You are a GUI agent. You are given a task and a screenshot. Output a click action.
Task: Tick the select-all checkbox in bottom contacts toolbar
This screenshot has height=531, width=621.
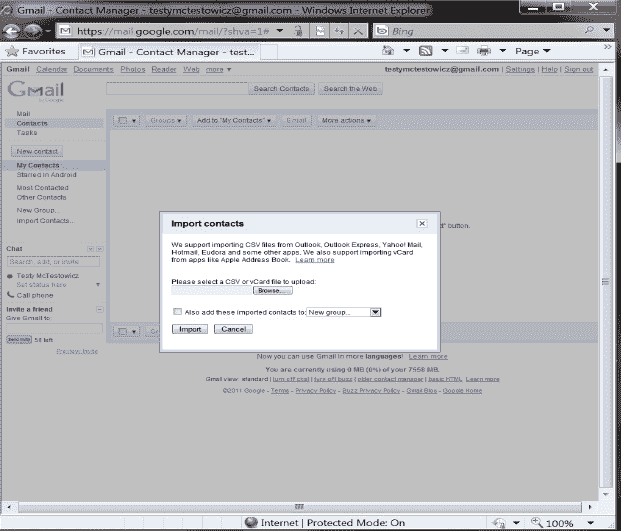[x=123, y=331]
